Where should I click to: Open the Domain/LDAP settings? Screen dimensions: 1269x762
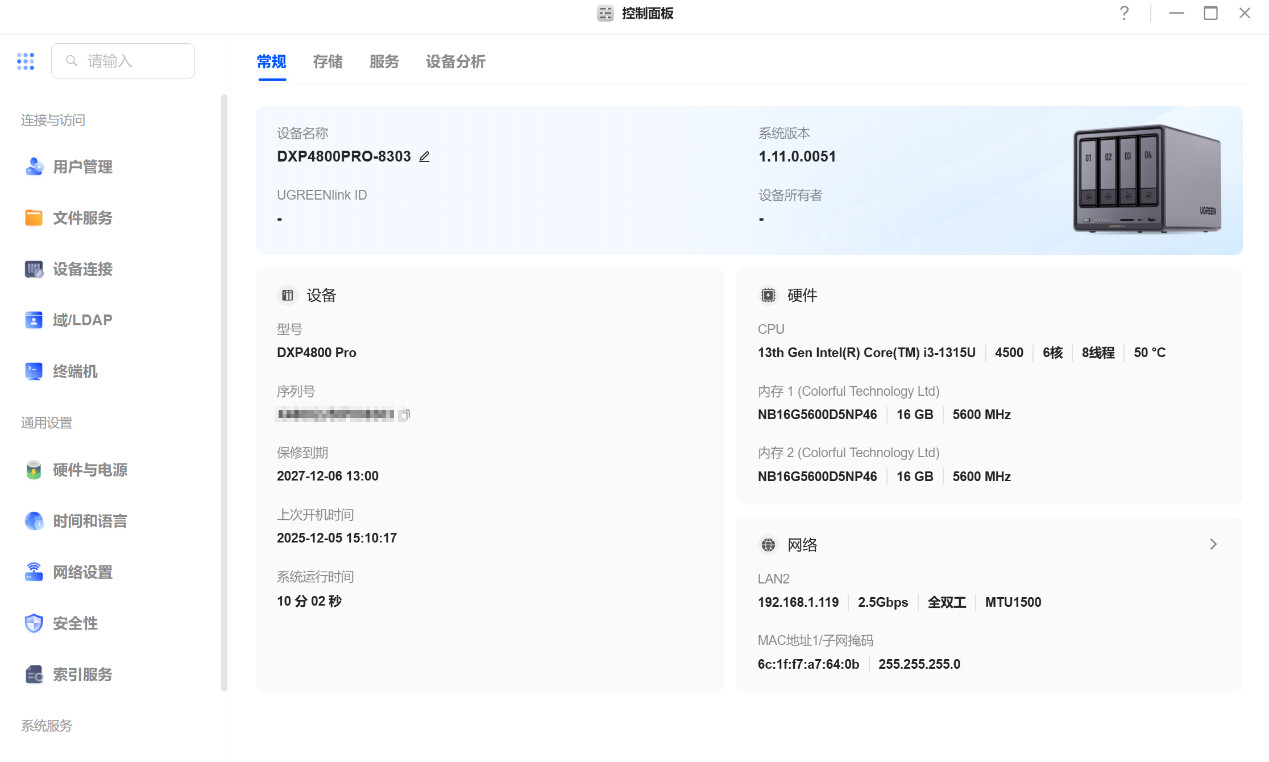pyautogui.click(x=82, y=320)
